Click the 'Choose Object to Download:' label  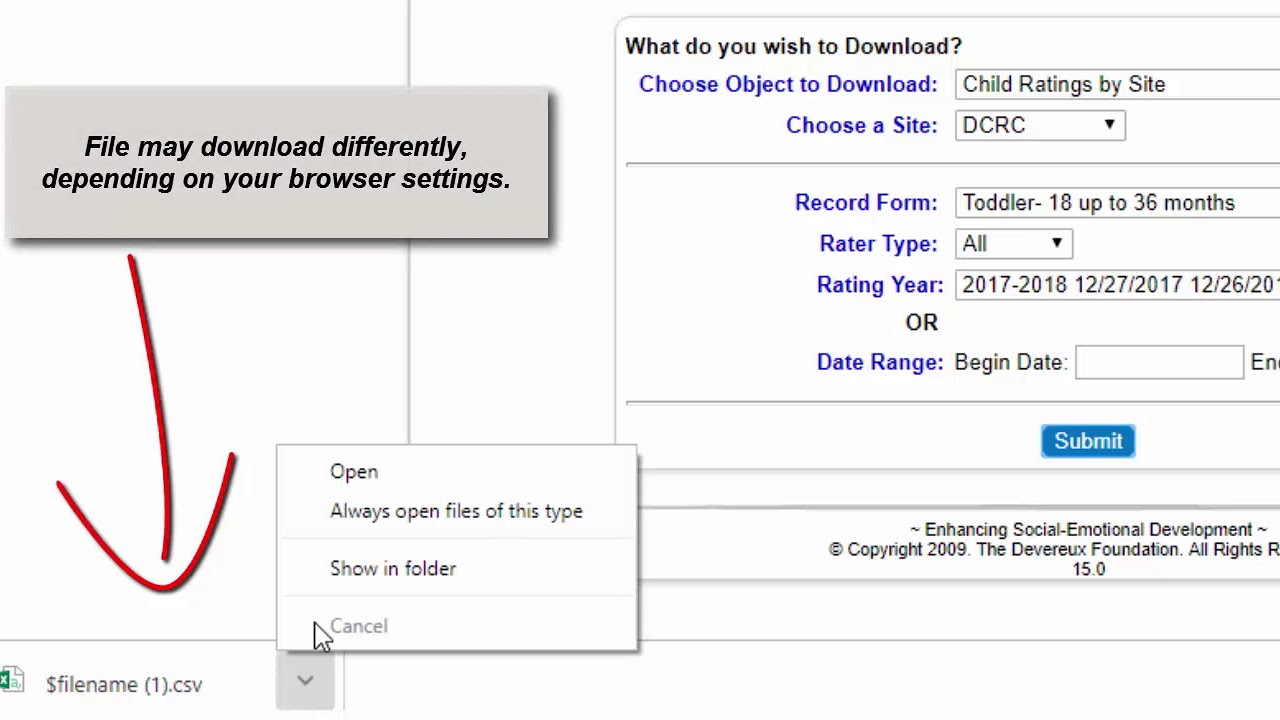(788, 85)
